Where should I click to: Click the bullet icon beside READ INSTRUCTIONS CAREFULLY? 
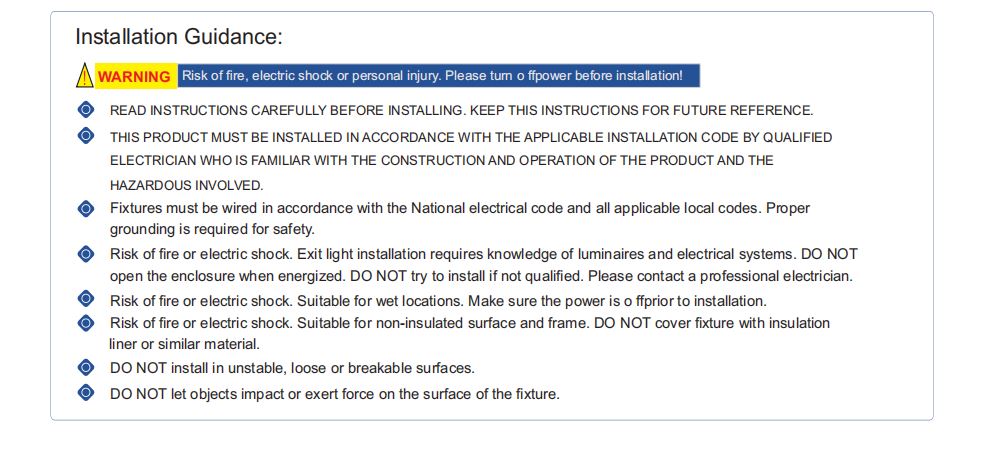[x=86, y=110]
